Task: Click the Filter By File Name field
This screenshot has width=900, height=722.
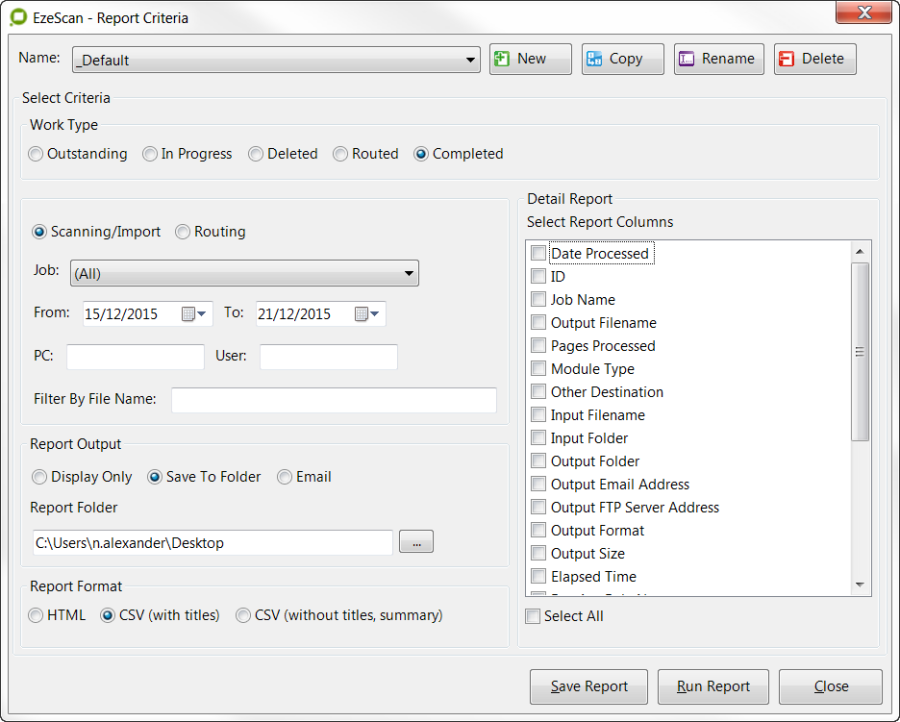Action: 333,400
